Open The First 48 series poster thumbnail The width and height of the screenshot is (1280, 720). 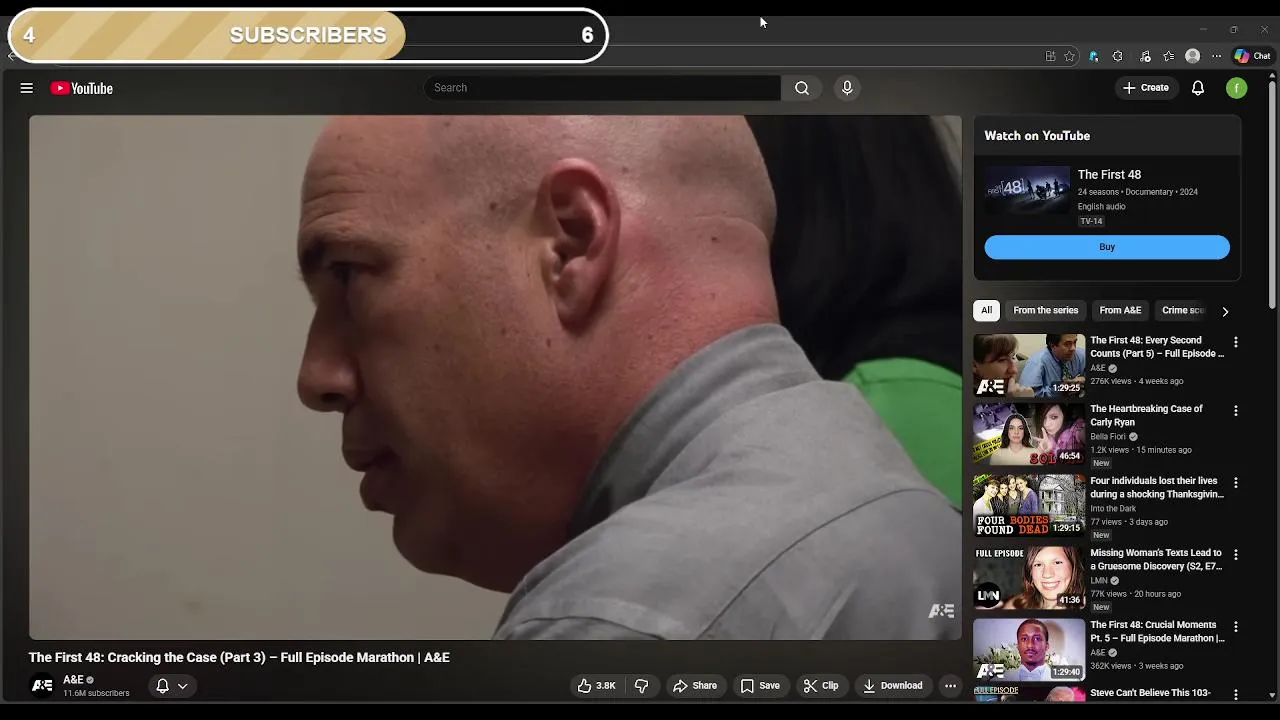pyautogui.click(x=1027, y=191)
